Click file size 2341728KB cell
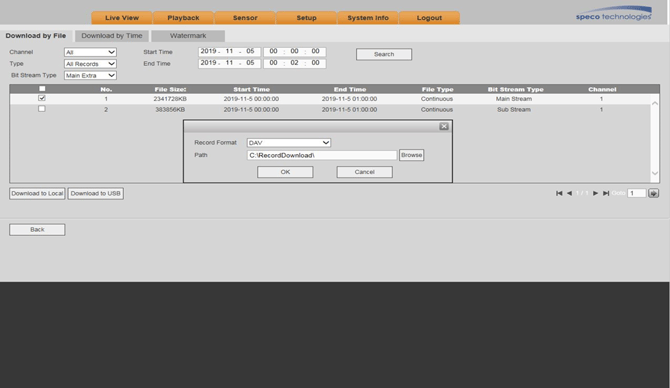The width and height of the screenshot is (670, 388). point(170,99)
